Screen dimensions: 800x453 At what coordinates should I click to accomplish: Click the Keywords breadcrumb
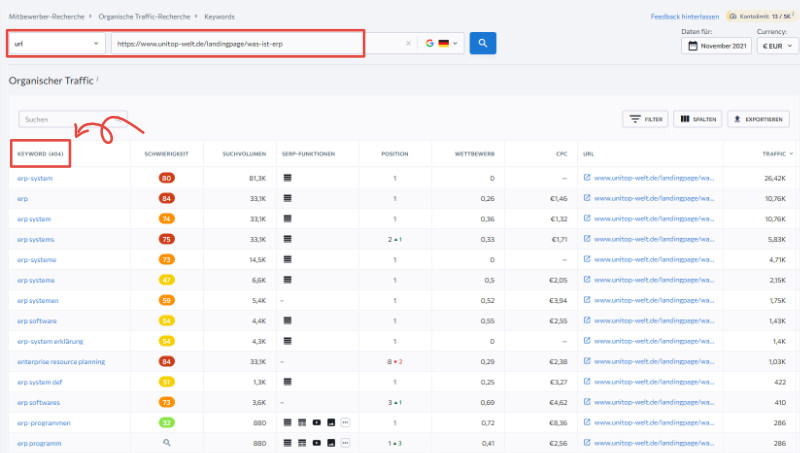coord(219,16)
